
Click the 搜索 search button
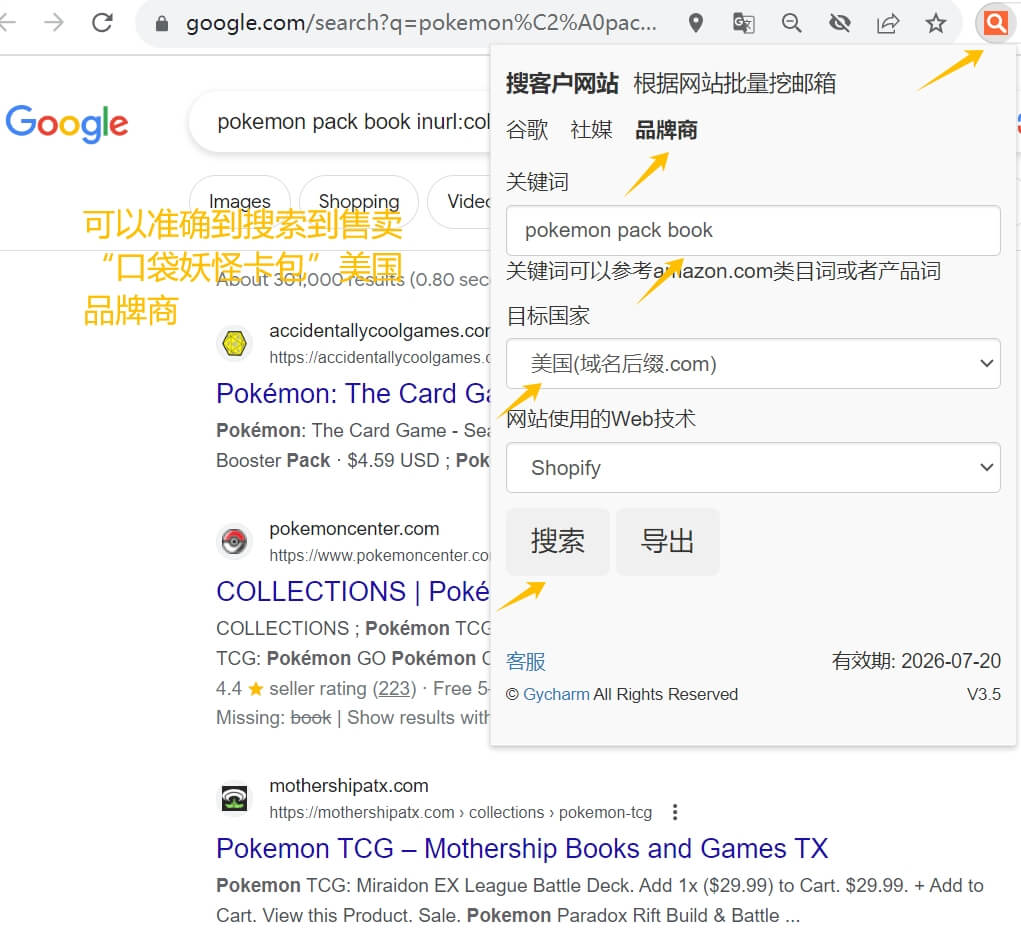tap(557, 541)
